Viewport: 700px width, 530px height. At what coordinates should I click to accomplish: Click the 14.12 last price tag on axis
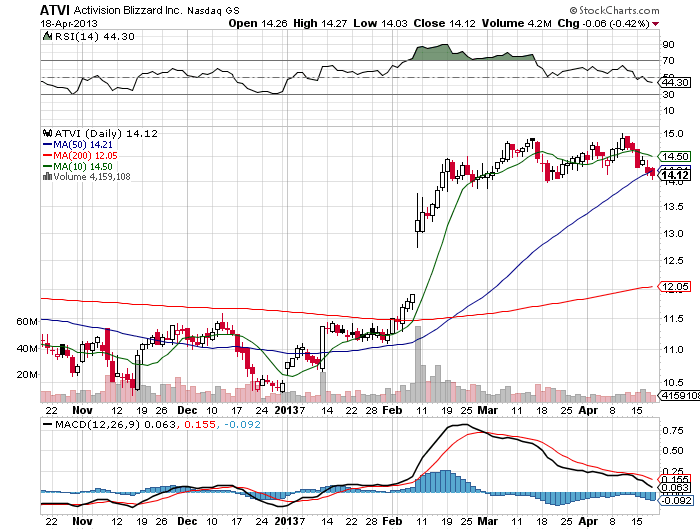tap(675, 175)
